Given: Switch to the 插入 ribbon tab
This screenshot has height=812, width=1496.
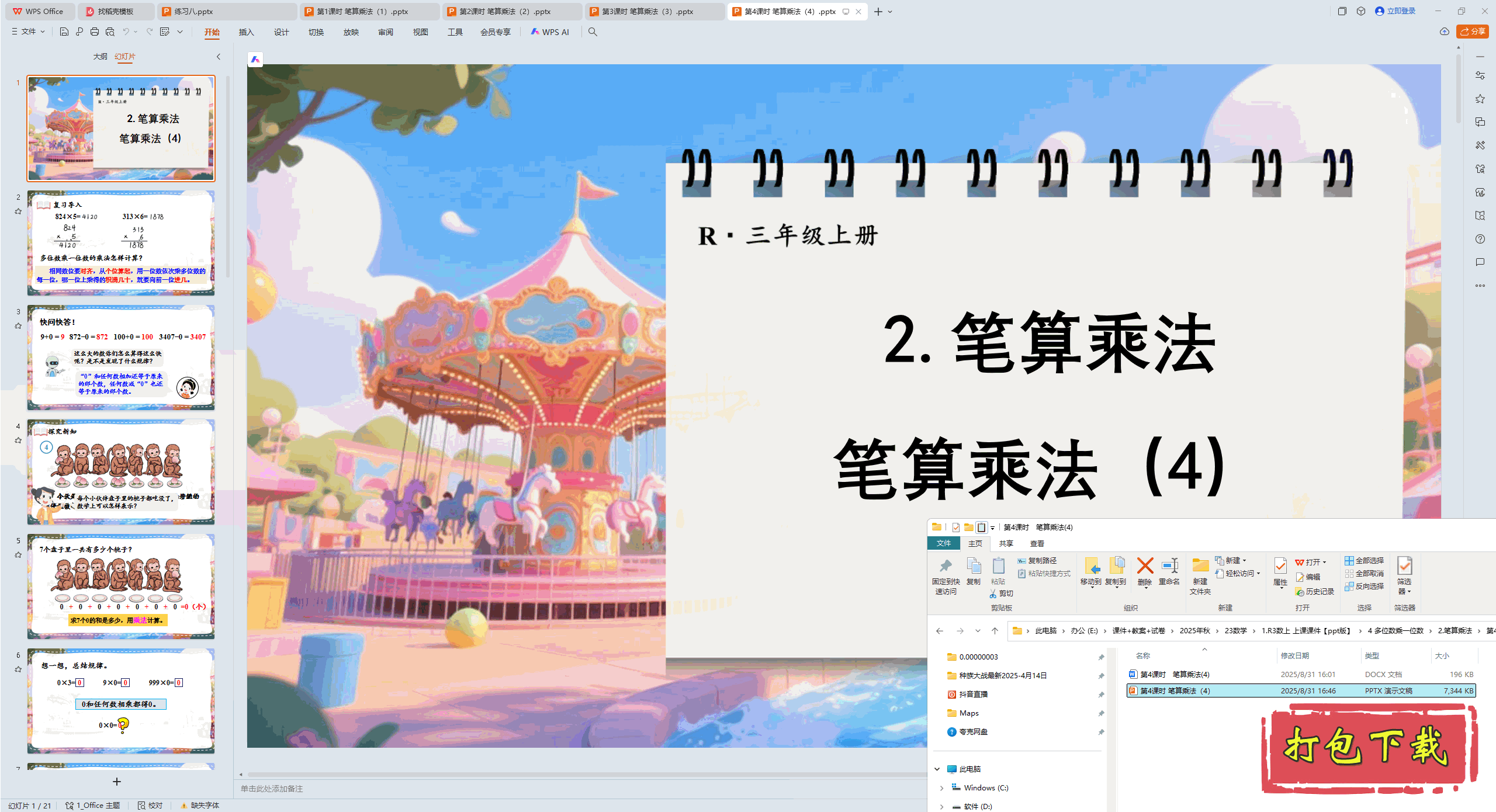Looking at the screenshot, I should coord(246,32).
